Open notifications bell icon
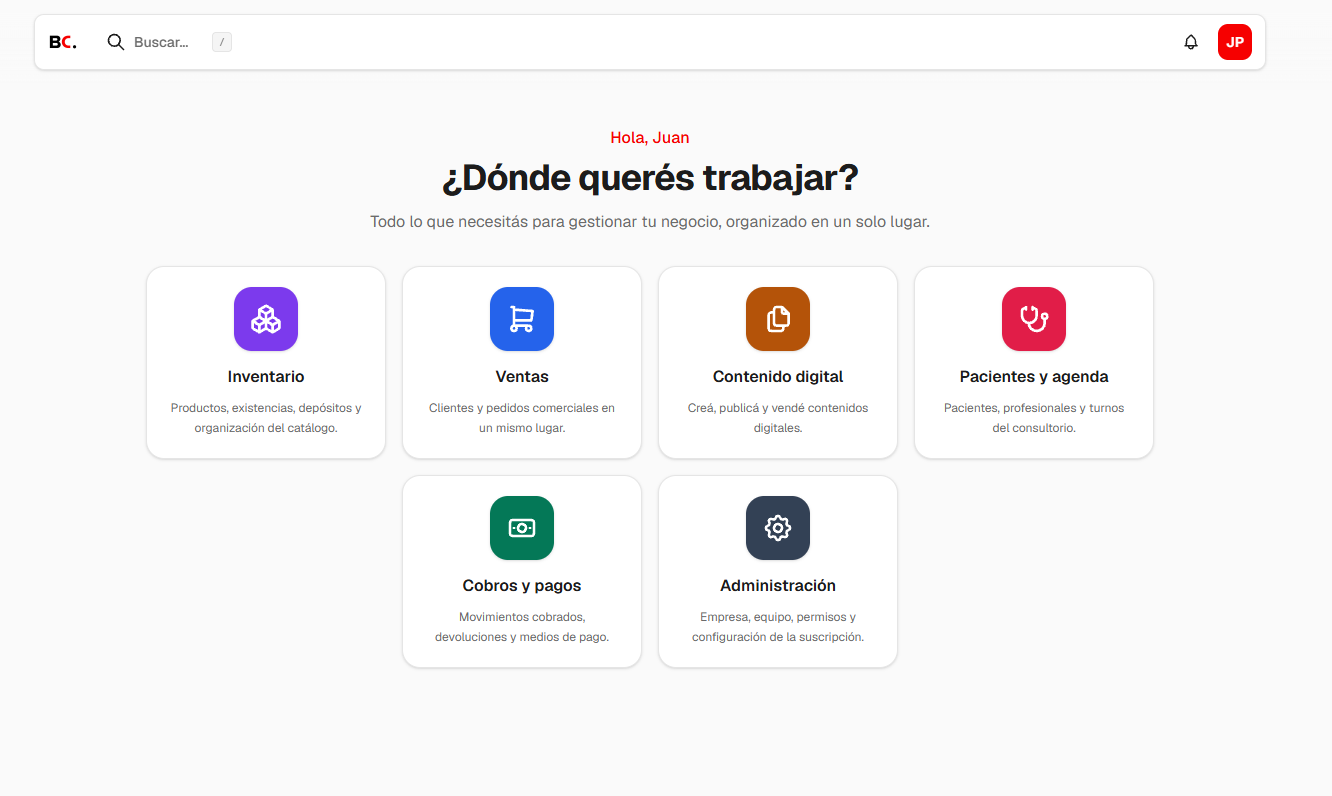 (x=1191, y=42)
